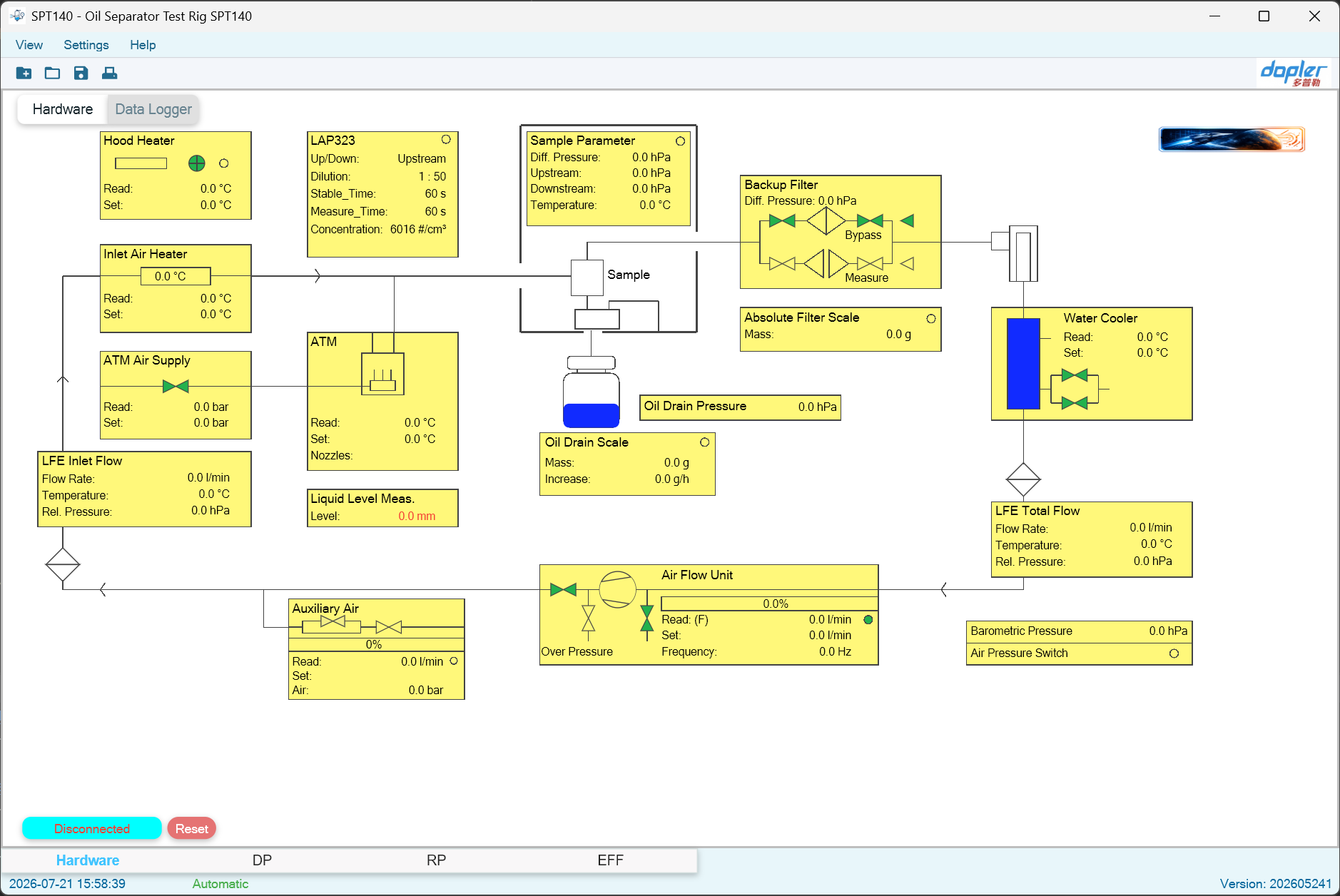1340x896 pixels.
Task: Toggle the lower green Water Cooler valve
Action: [1075, 403]
